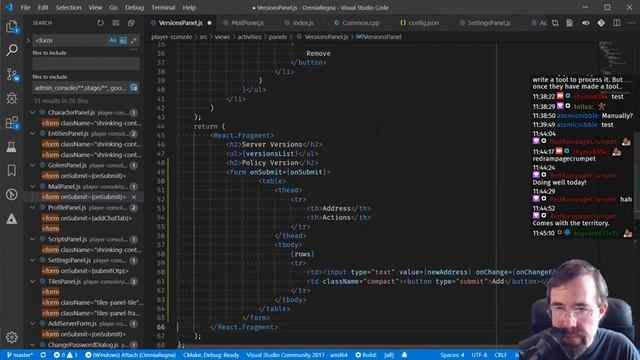The width and height of the screenshot is (640, 360).
Task: Dismiss the MailPanel.js onSubmit match
Action: (x=134, y=197)
